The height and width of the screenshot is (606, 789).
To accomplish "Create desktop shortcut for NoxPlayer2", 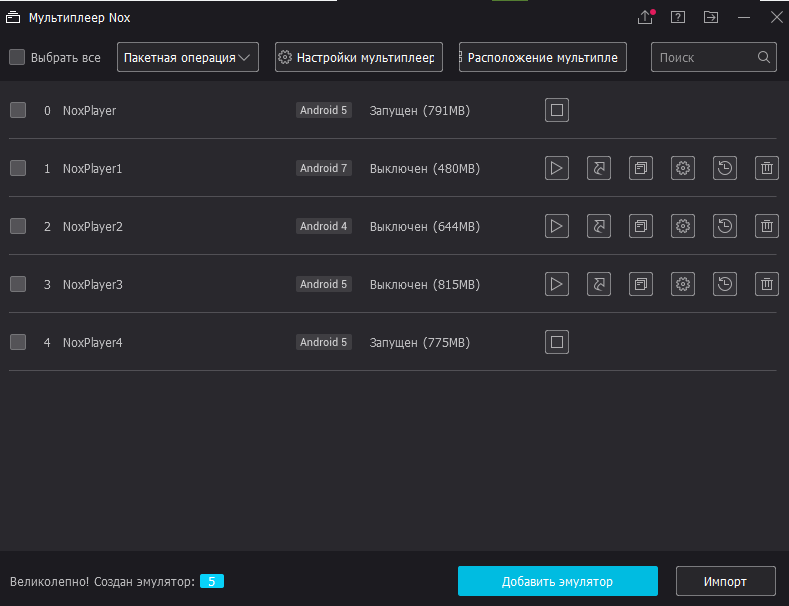I will coord(599,226).
